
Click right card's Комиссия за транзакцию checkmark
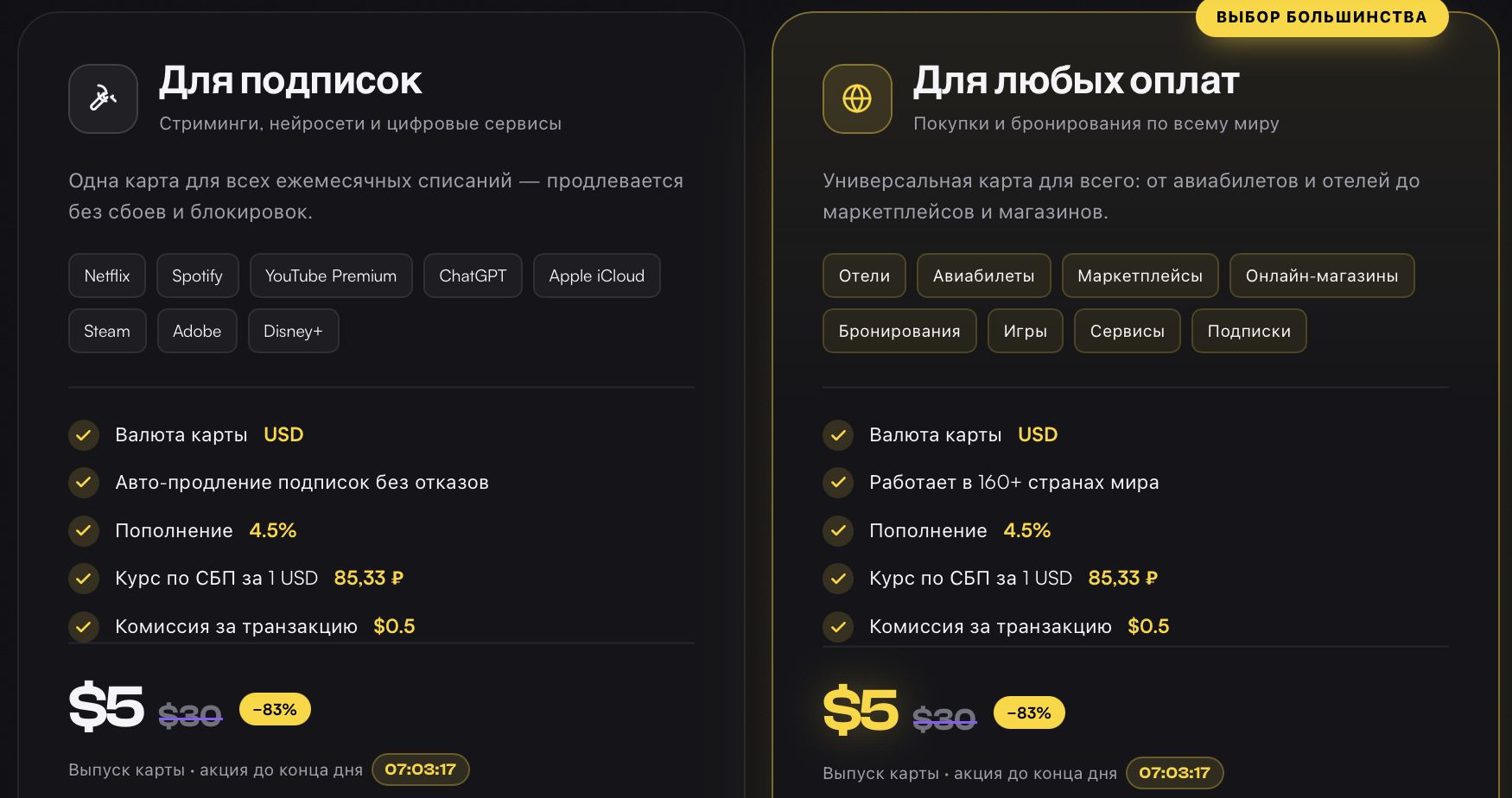[838, 627]
